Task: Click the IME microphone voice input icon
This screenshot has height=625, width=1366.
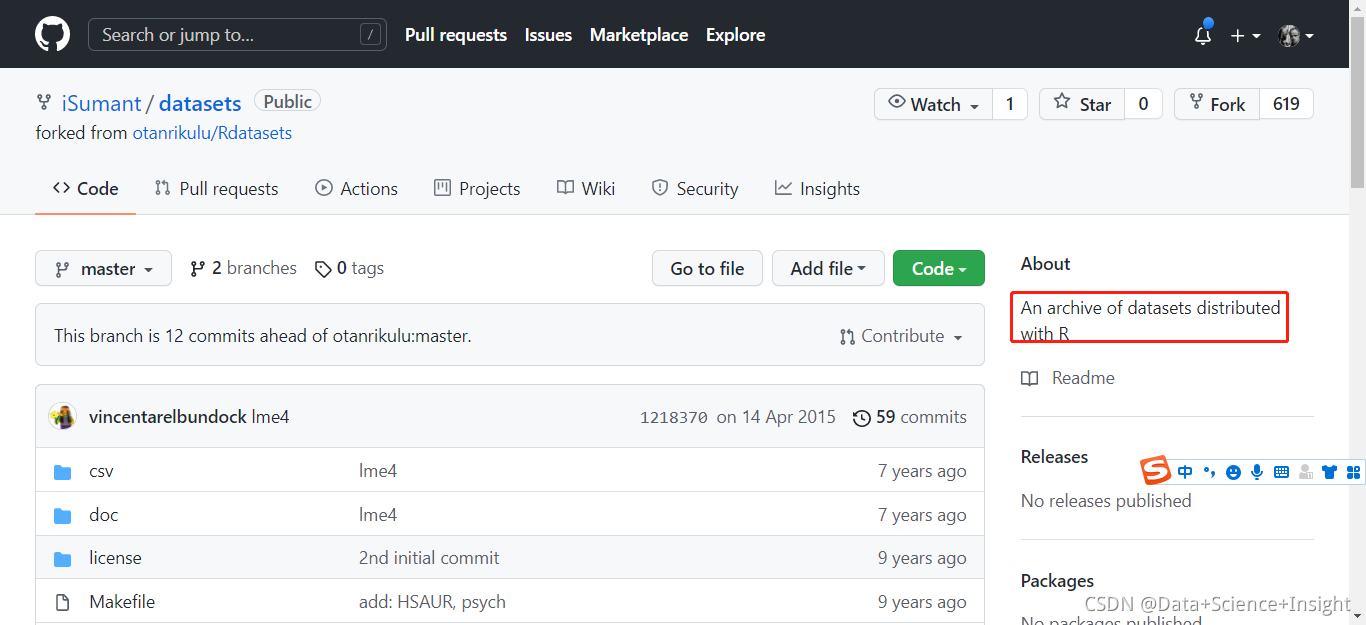Action: 1257,472
